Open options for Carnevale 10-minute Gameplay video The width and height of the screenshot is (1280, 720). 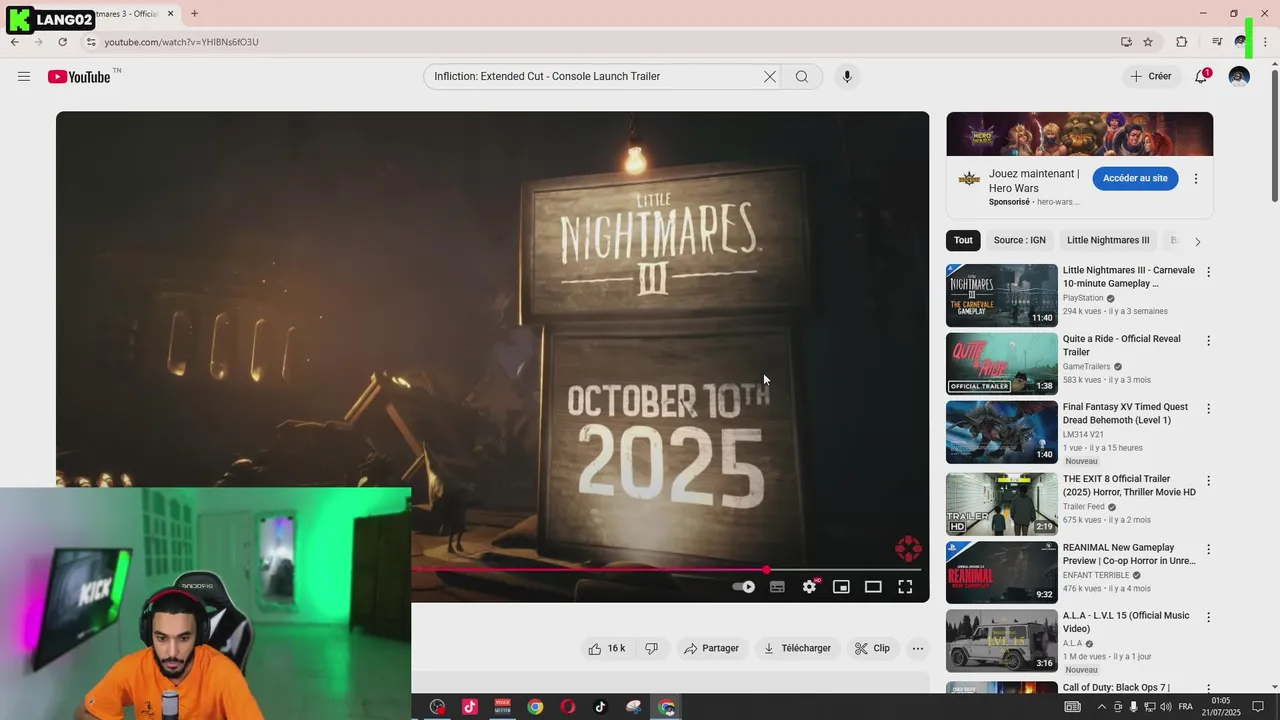coord(1208,272)
